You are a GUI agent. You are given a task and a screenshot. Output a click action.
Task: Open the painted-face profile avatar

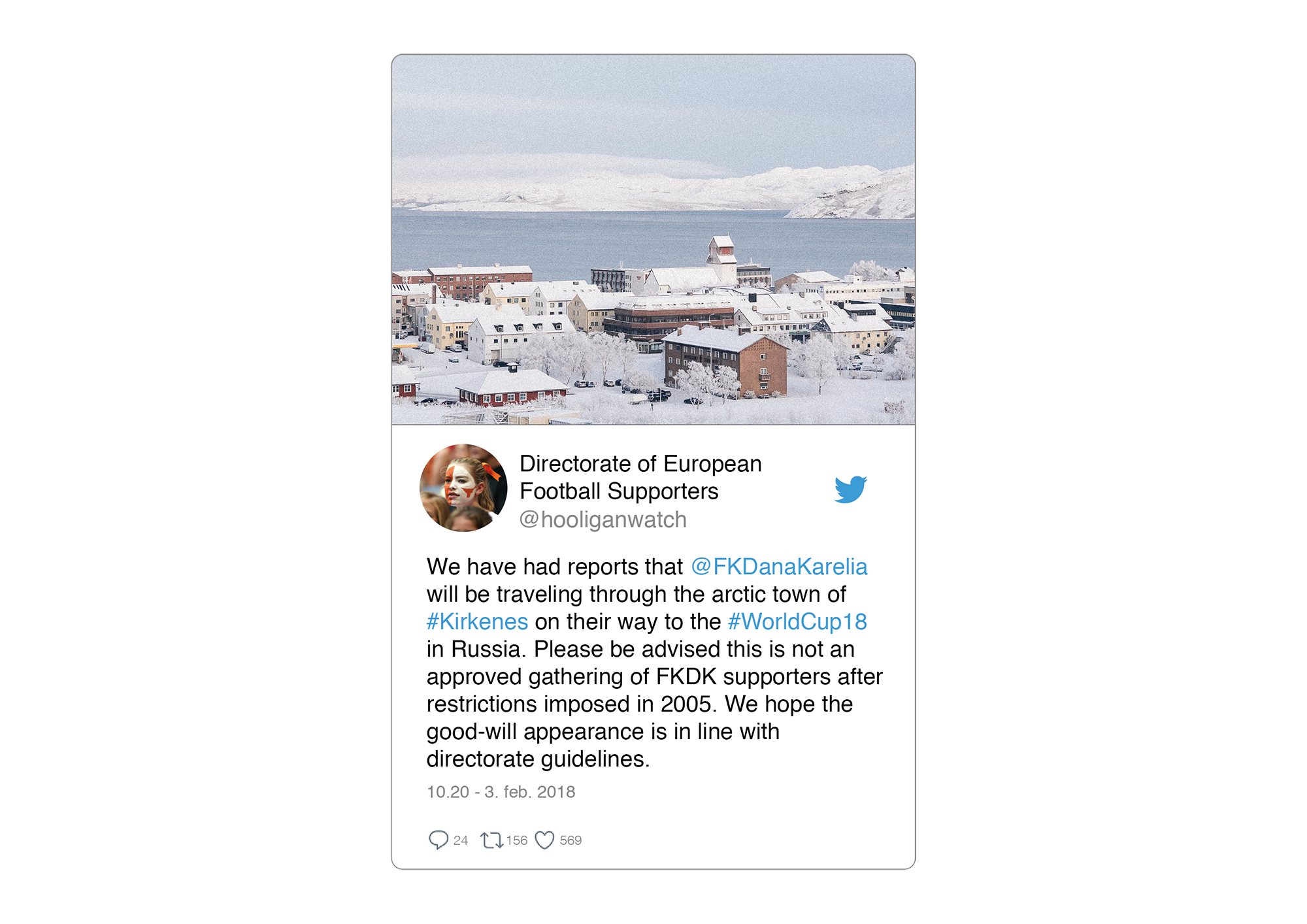(x=463, y=487)
